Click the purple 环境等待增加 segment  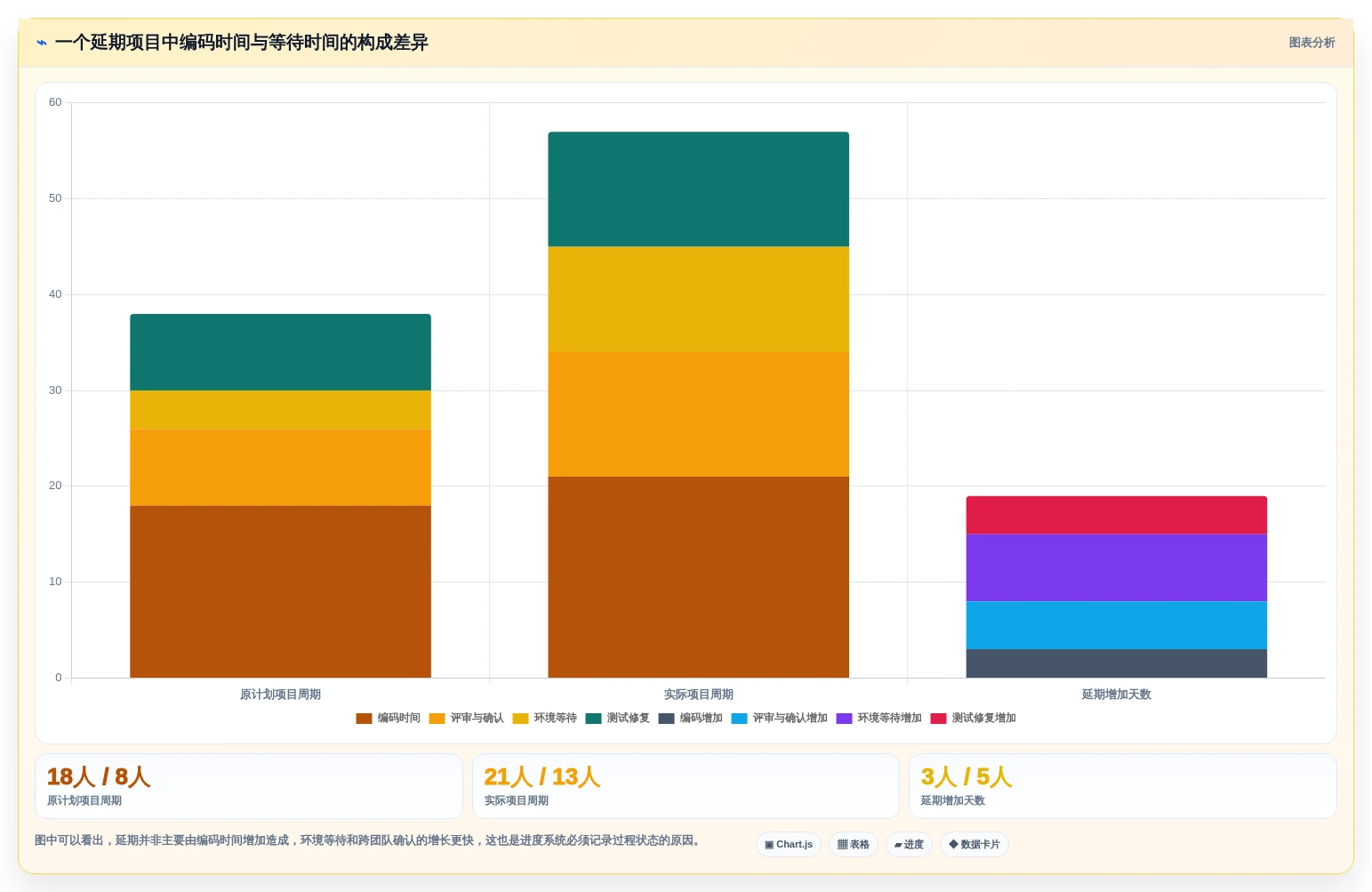click(1116, 568)
